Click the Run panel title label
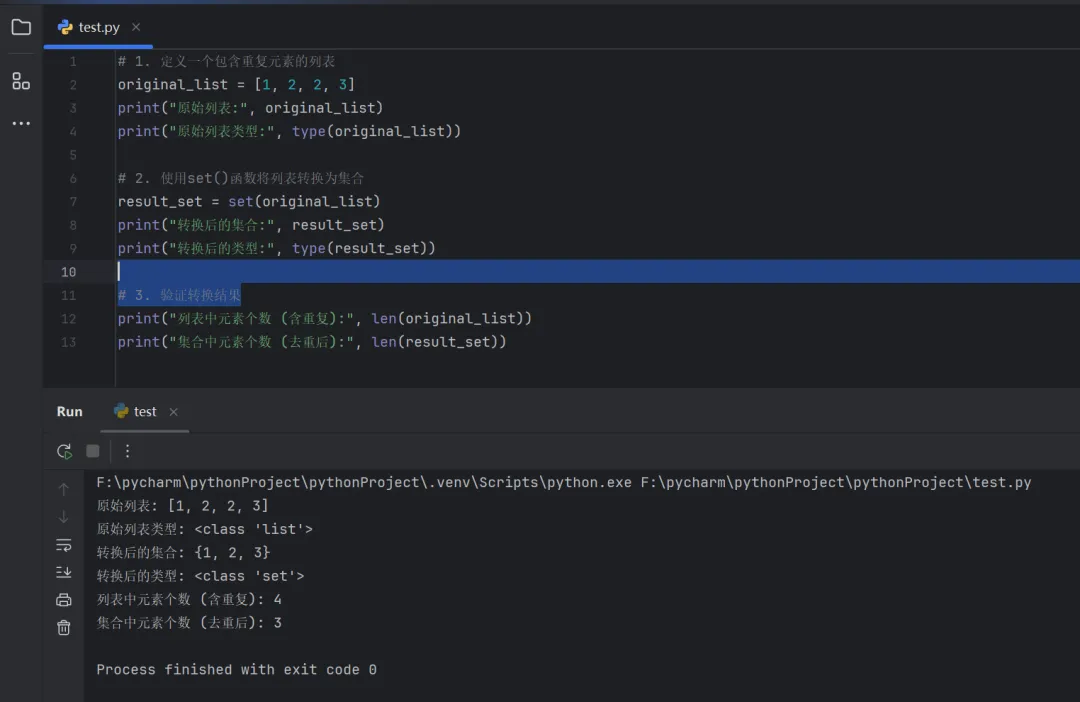 [70, 411]
